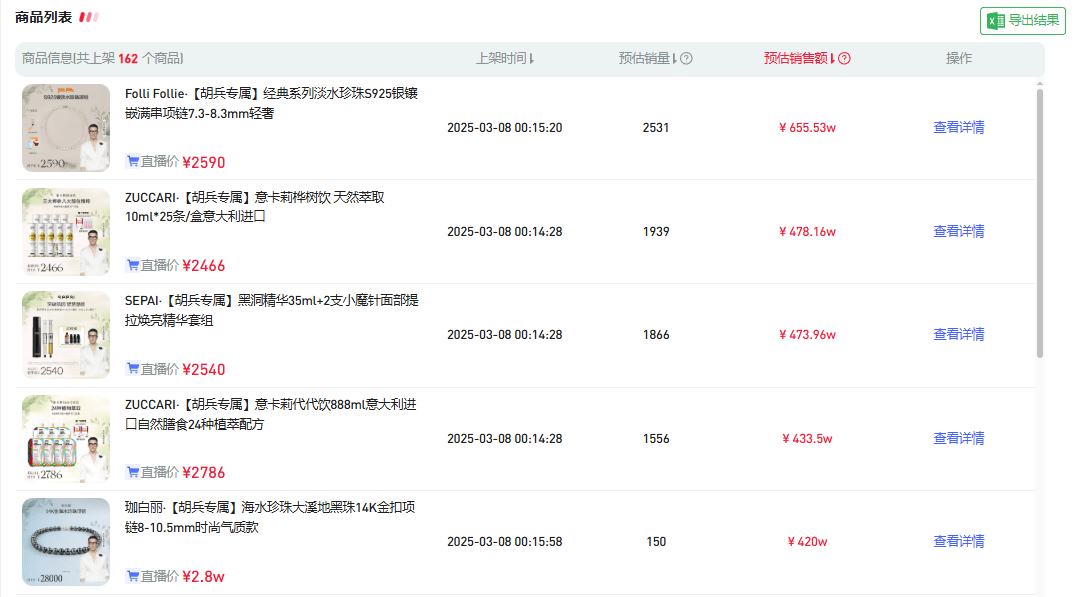1077x597 pixels.
Task: Click the help icon beside 预估销售额
Action: click(844, 59)
